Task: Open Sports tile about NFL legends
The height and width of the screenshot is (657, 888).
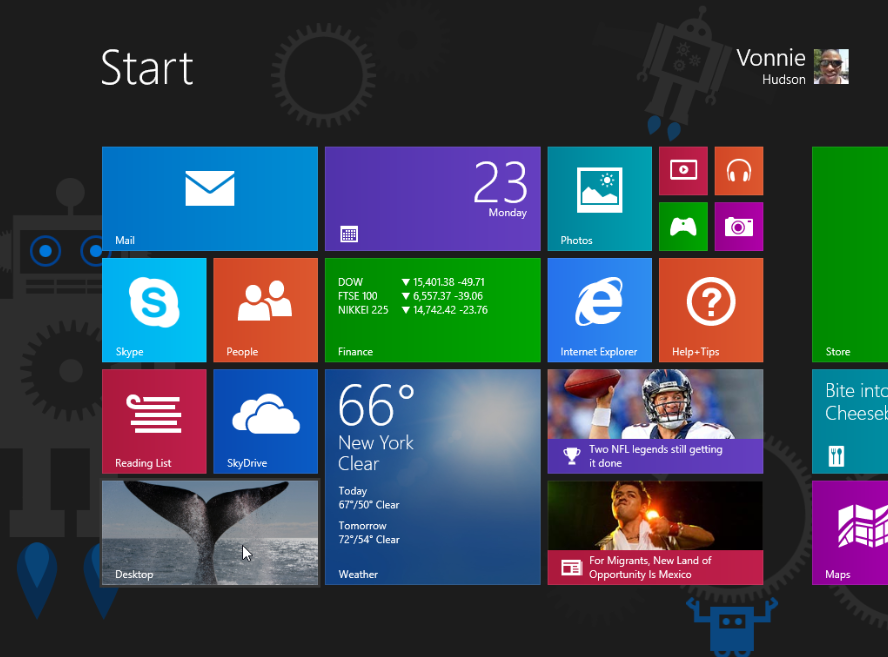Action: (655, 421)
